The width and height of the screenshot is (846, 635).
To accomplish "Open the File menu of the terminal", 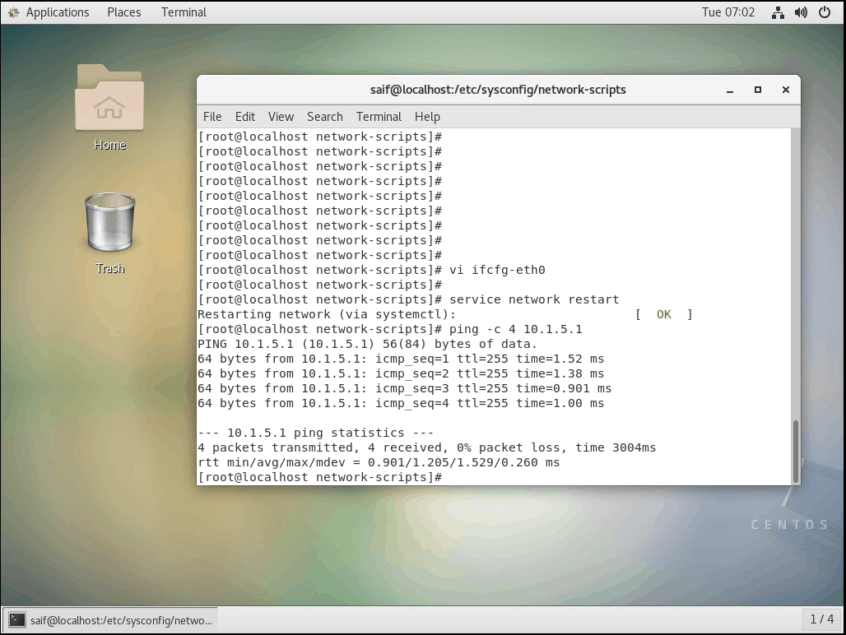I will tap(212, 116).
